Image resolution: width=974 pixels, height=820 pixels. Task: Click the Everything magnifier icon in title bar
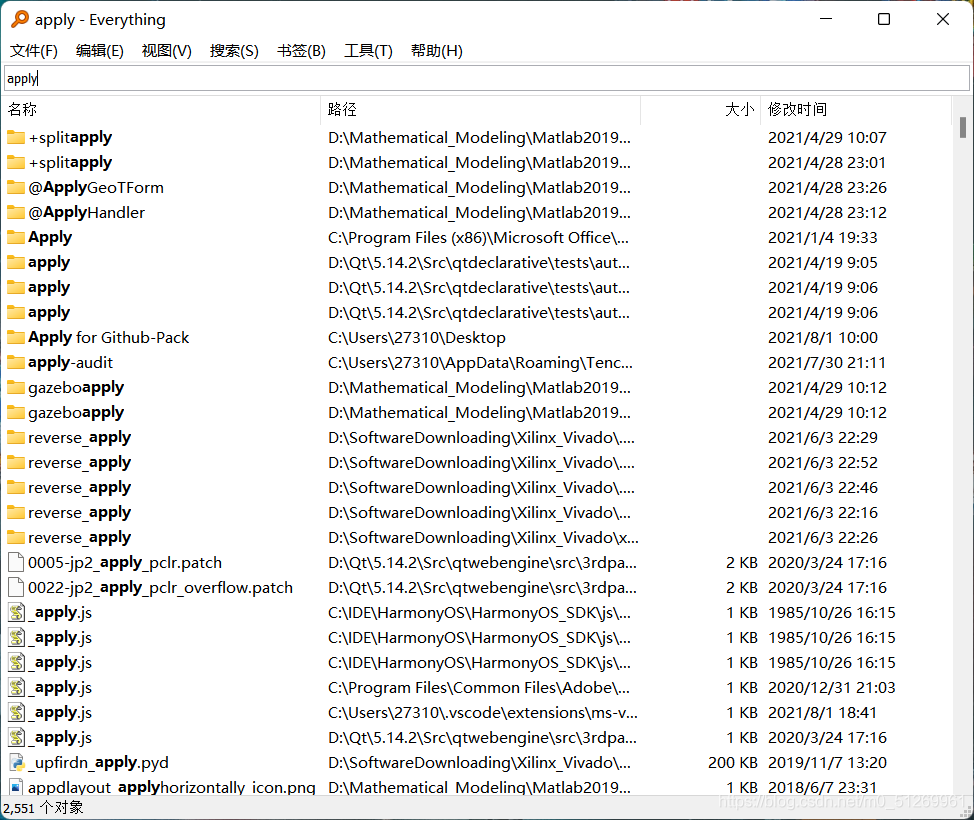(20, 19)
